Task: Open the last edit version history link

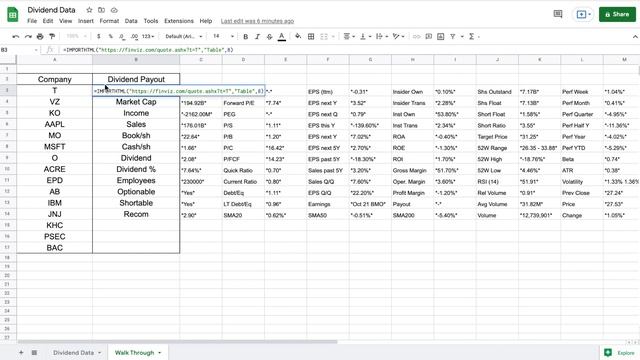Action: (x=257, y=21)
